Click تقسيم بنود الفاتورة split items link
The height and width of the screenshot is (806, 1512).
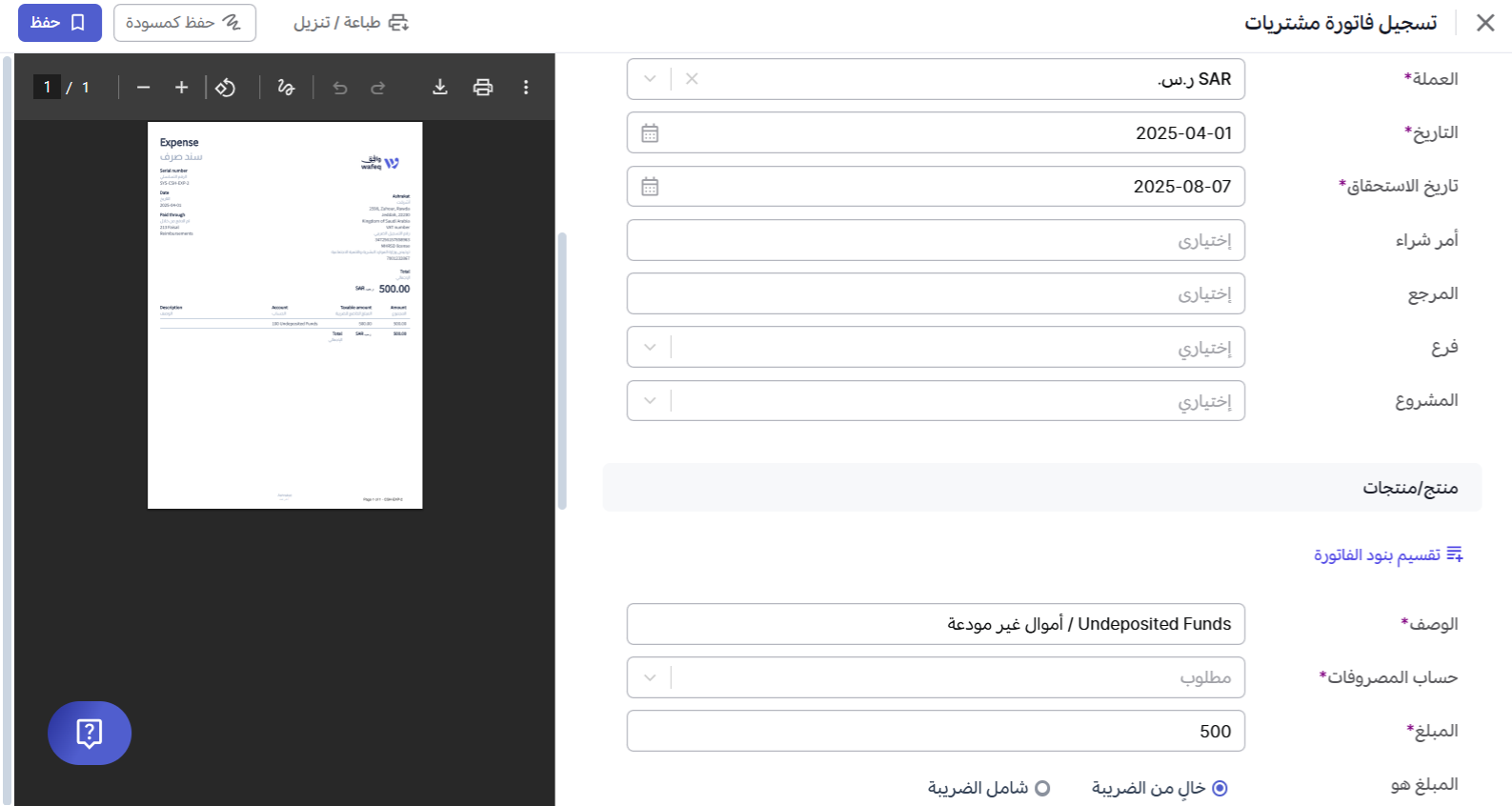pos(1388,554)
